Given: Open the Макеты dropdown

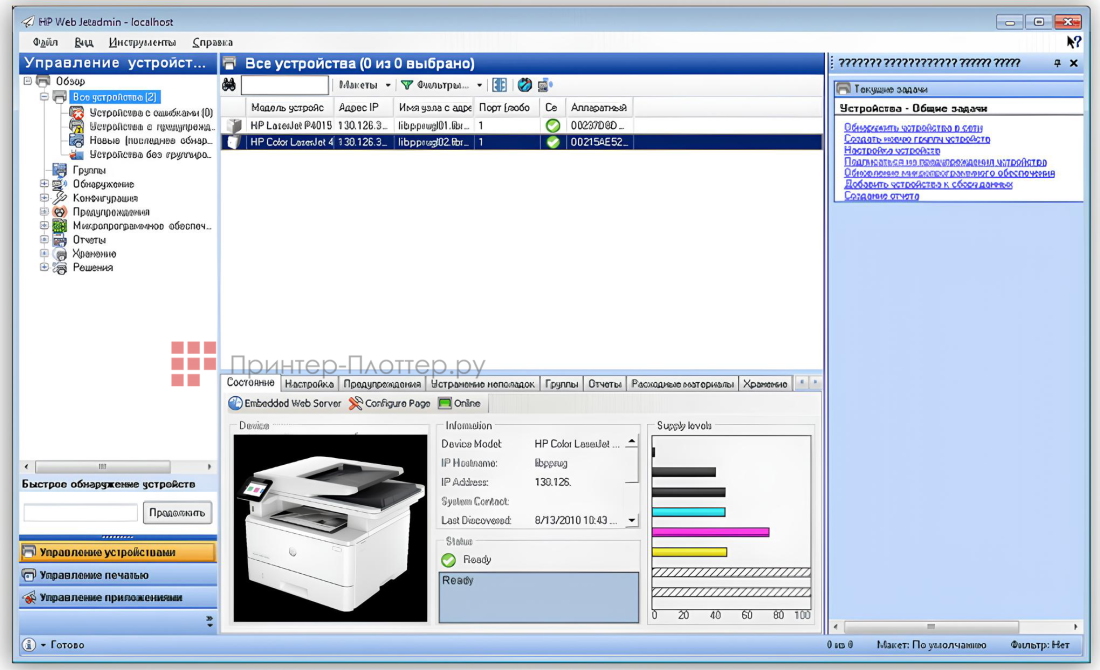Looking at the screenshot, I should coord(360,85).
